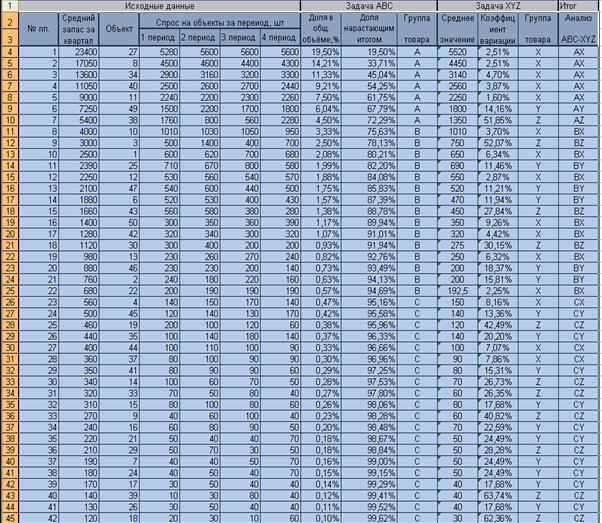Select the 19,50% share cell in row 4
The width and height of the screenshot is (602, 523).
[x=321, y=52]
